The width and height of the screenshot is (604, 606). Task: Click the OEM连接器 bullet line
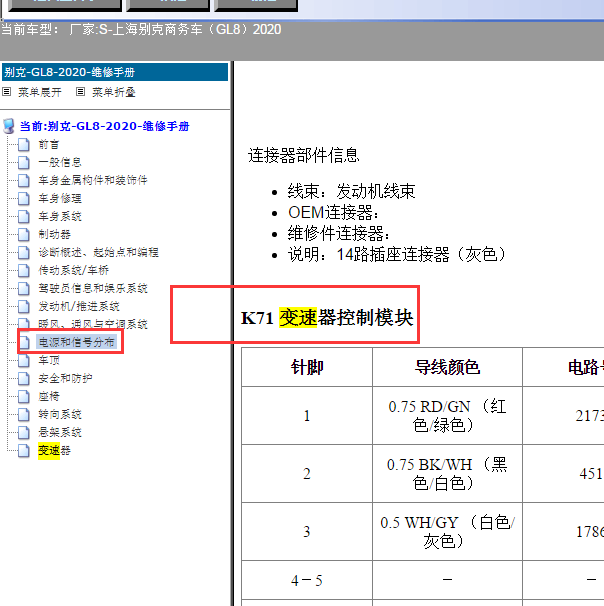(x=333, y=212)
